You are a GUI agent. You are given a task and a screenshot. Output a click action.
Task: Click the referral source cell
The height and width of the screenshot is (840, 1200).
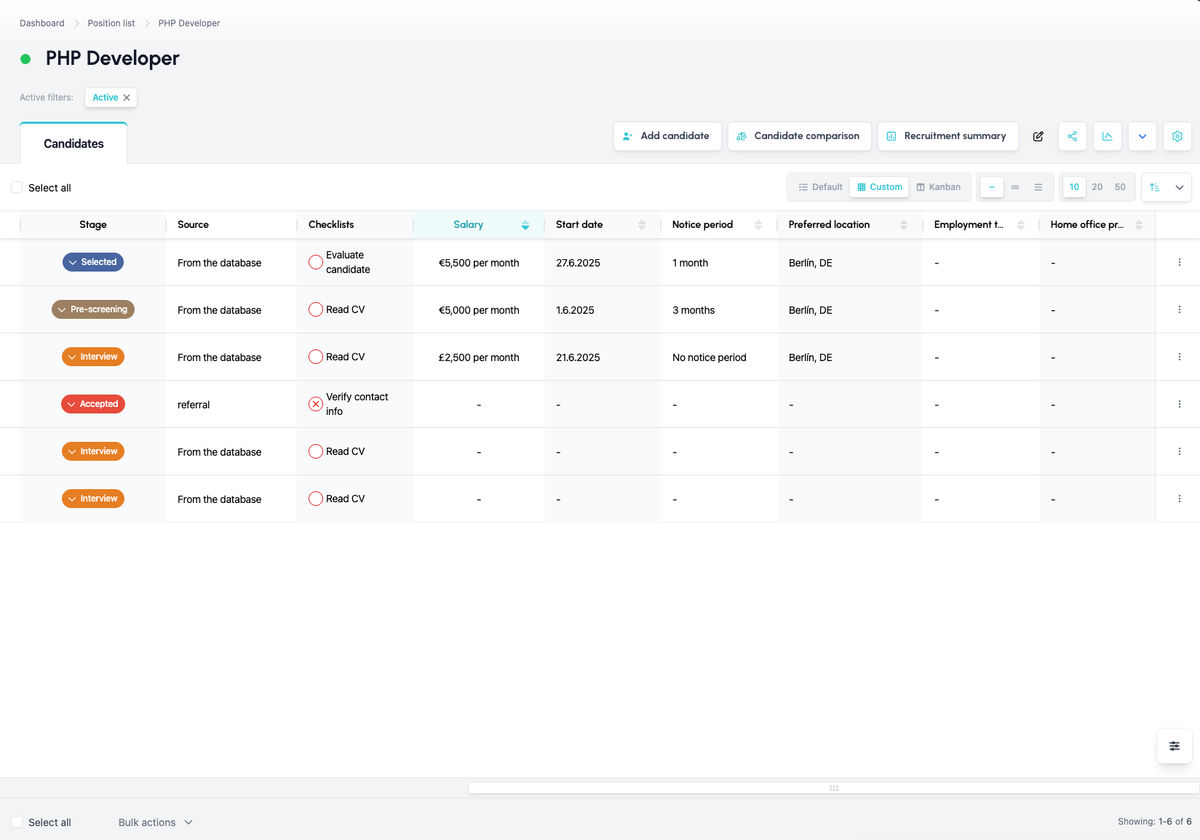[231, 405]
